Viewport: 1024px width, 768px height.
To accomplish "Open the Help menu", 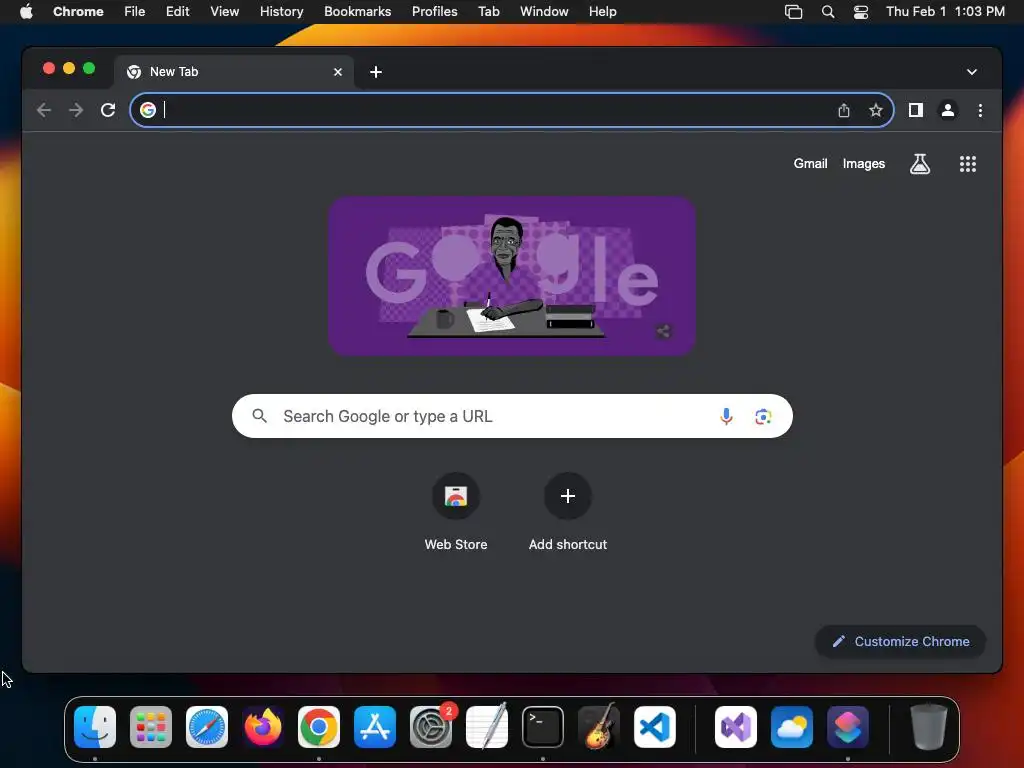I will (x=602, y=12).
